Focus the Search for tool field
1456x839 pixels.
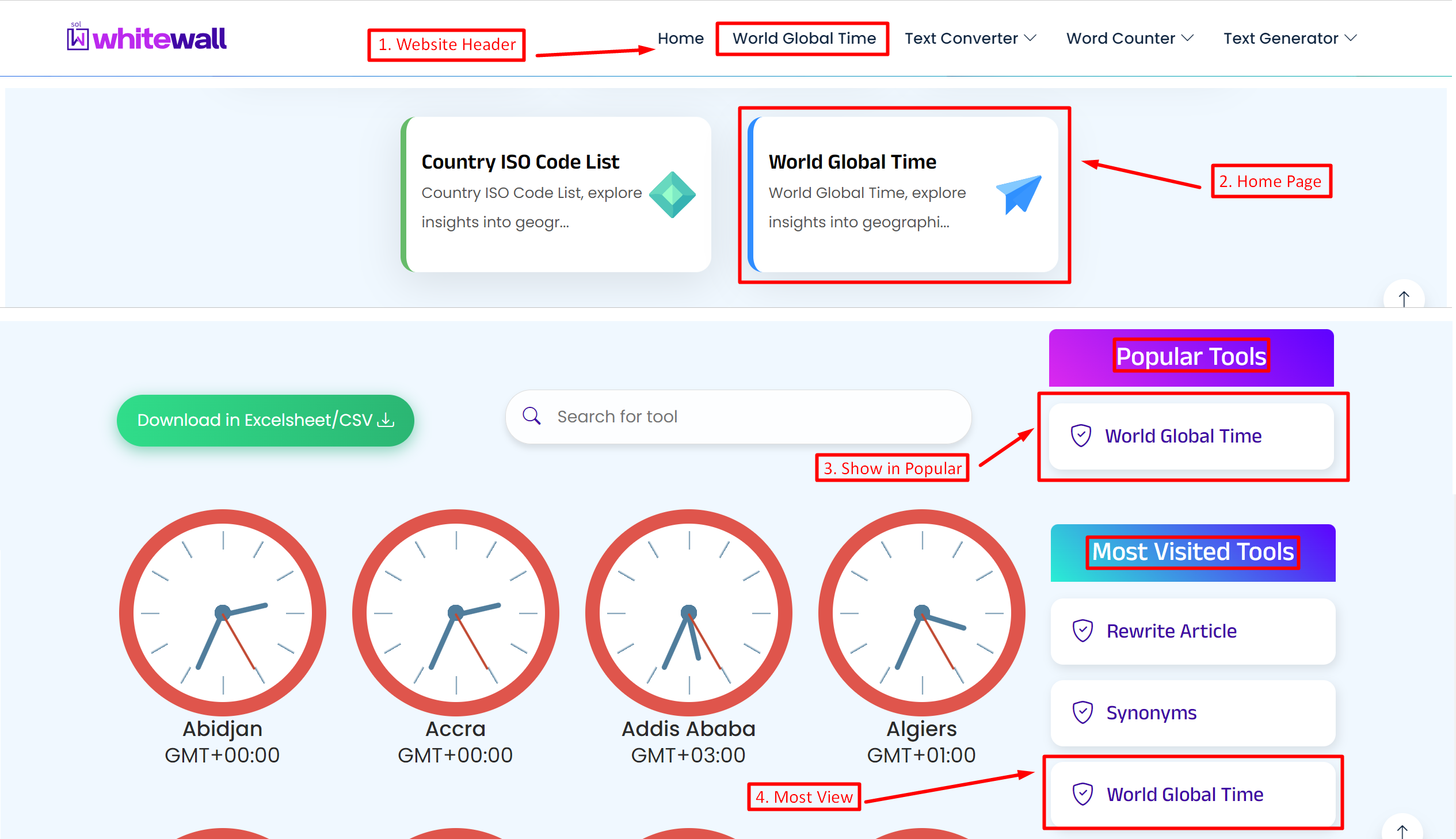[739, 417]
